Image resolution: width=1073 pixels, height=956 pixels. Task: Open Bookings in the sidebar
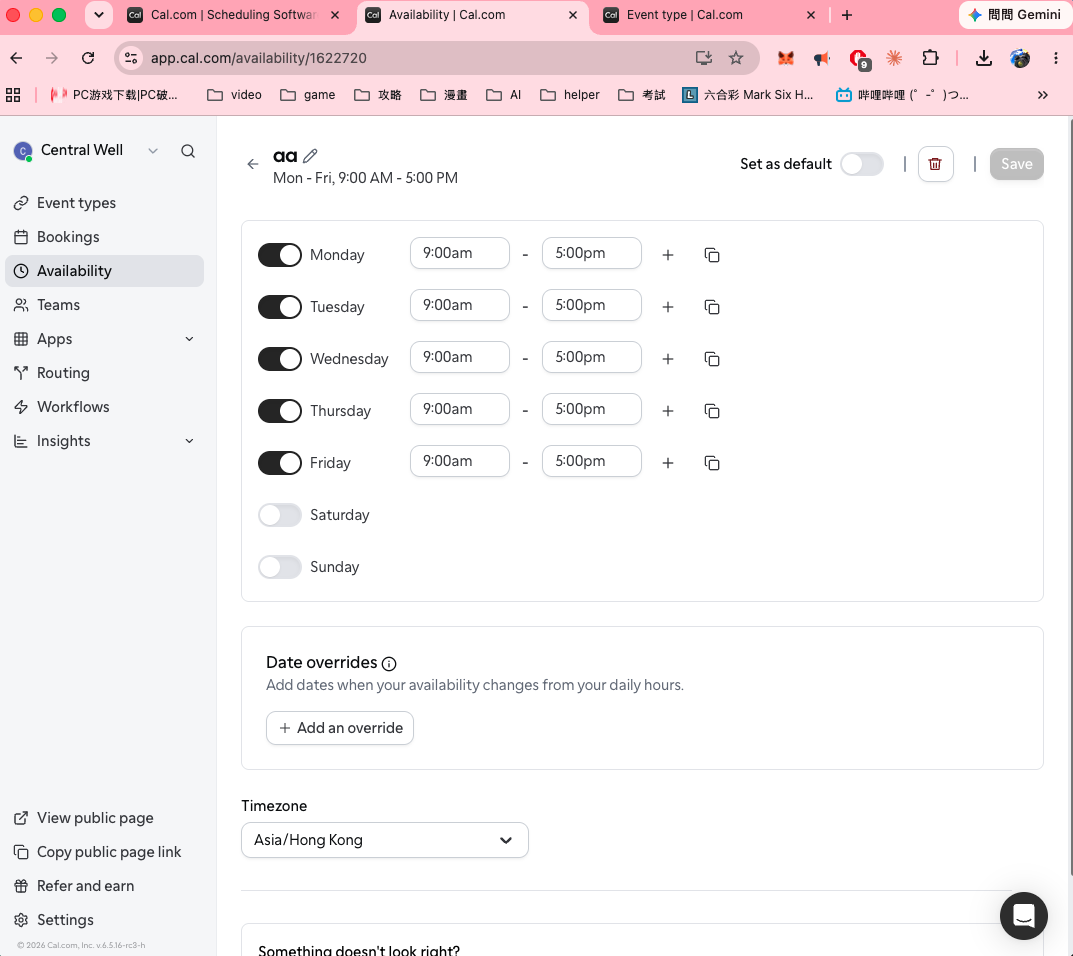point(104,237)
